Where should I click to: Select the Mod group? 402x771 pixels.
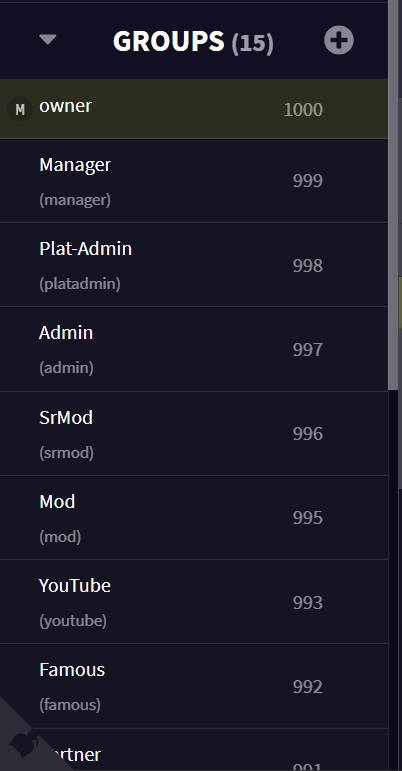click(x=194, y=518)
